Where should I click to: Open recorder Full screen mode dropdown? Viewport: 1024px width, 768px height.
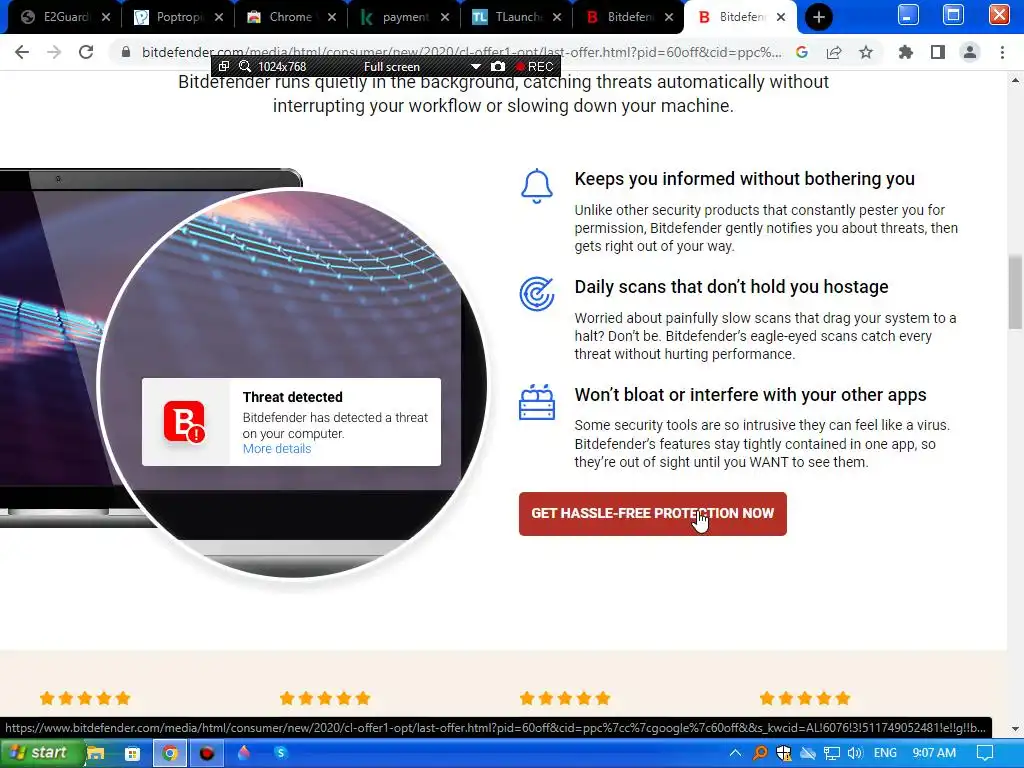tap(475, 67)
